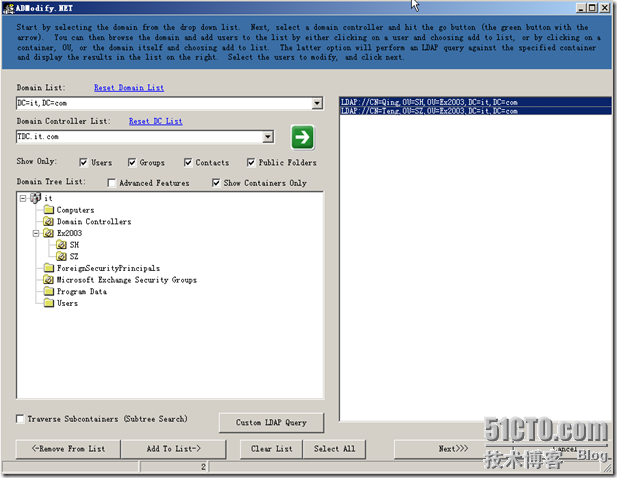Select the ForeignSecurityPrincipals tree label
This screenshot has height=478, width=617.
[108, 268]
